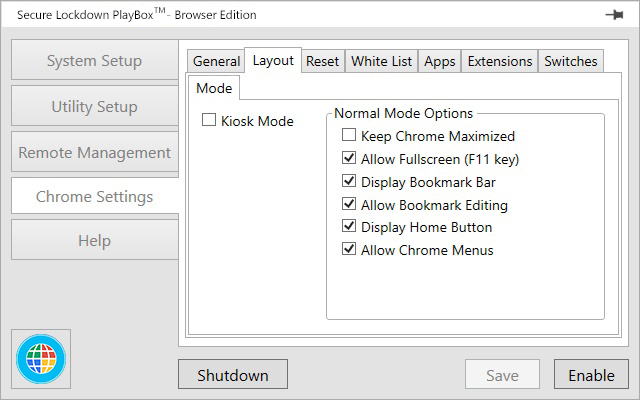Open System Setup section
This screenshot has height=400, width=640.
tap(95, 60)
